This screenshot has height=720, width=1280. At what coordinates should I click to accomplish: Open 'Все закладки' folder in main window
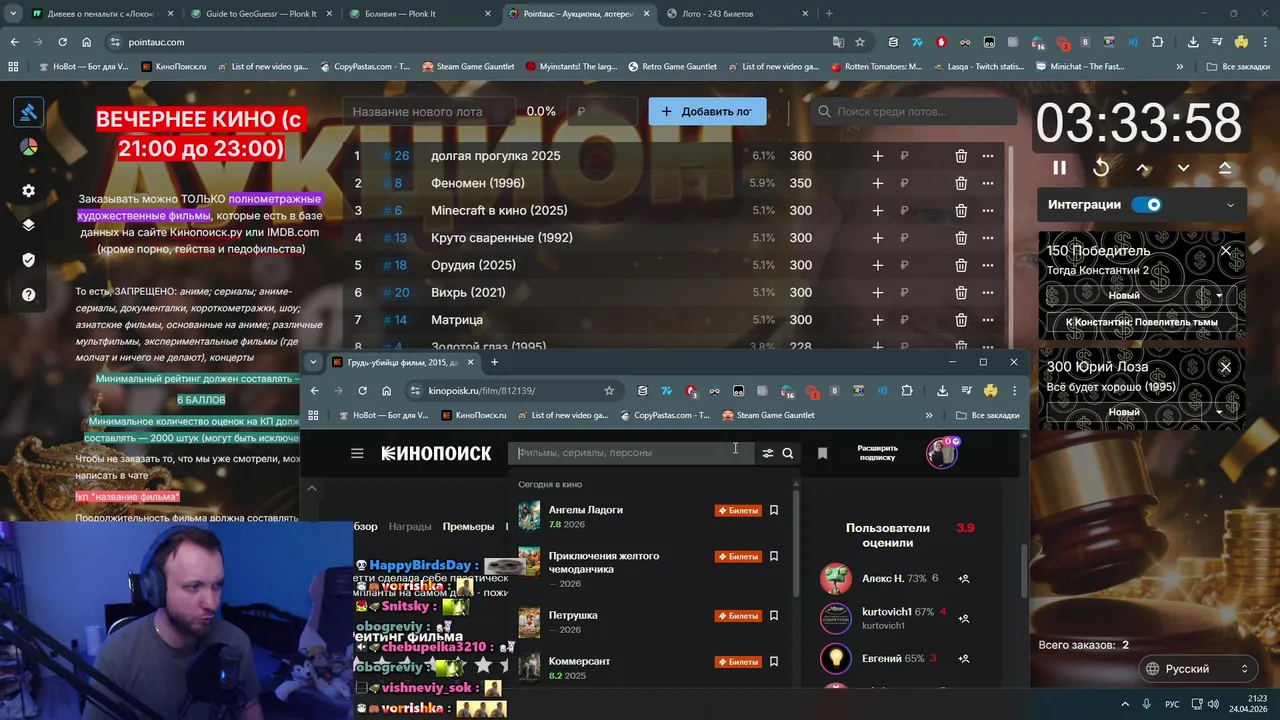(1238, 67)
